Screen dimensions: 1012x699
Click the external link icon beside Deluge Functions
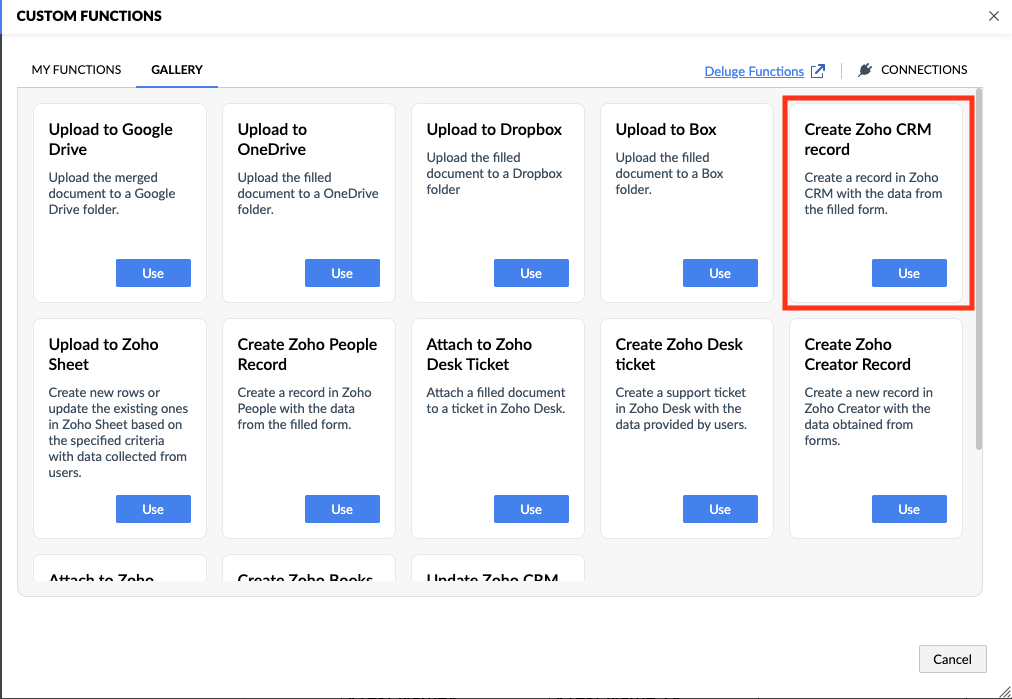(818, 71)
